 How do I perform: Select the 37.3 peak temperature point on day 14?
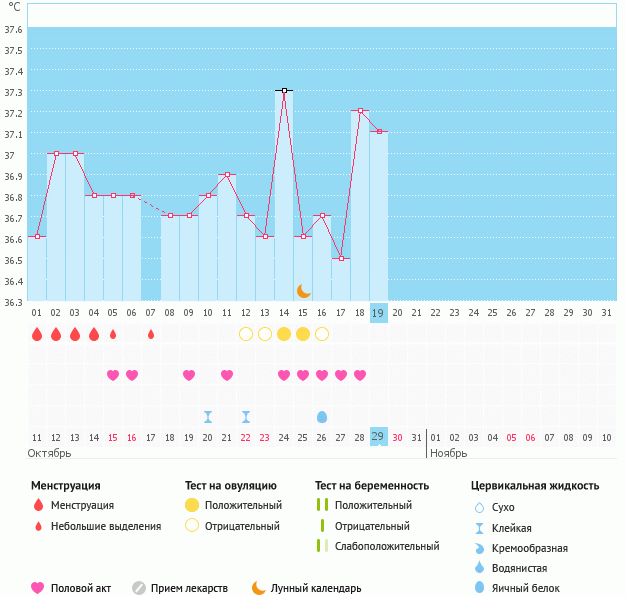(x=284, y=90)
